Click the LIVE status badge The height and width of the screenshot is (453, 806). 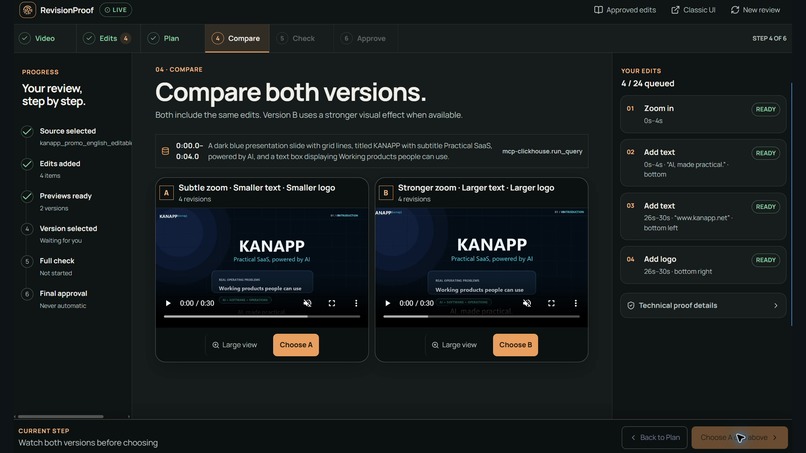116,10
